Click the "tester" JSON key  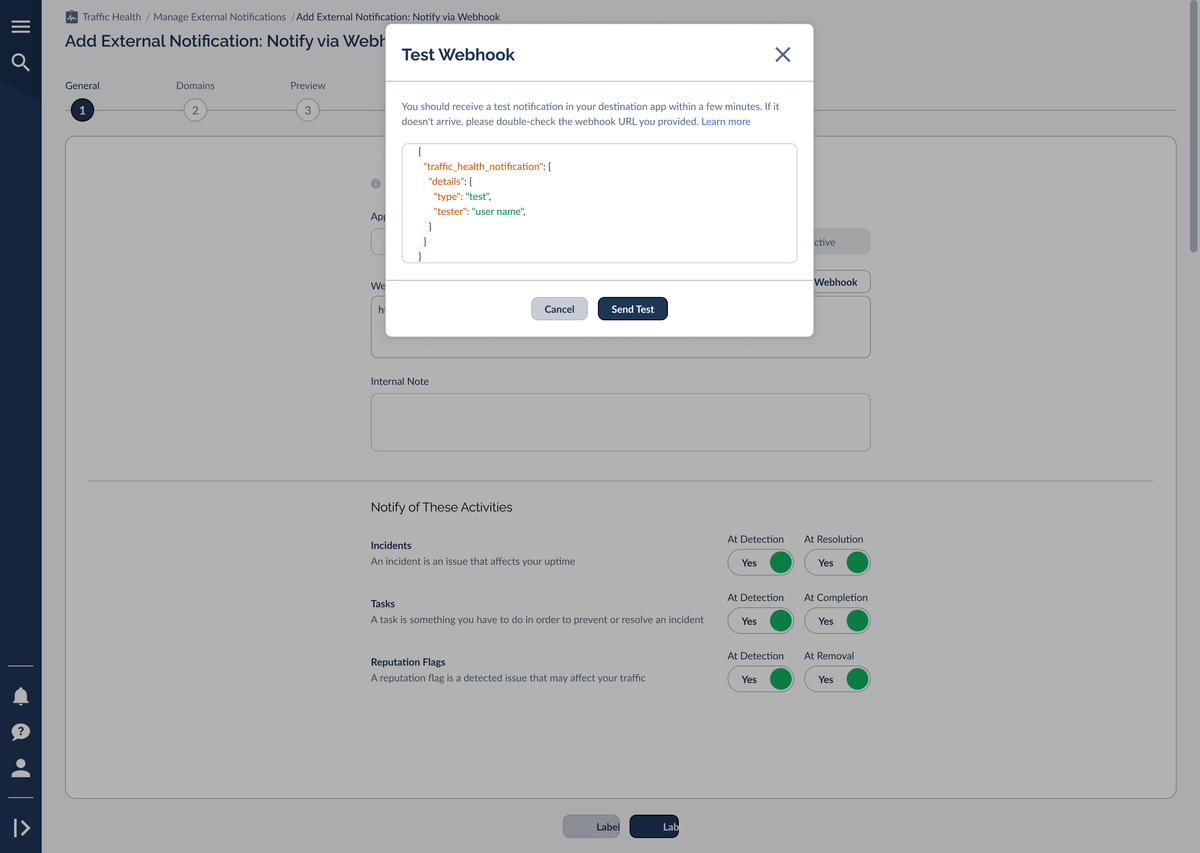coord(450,212)
